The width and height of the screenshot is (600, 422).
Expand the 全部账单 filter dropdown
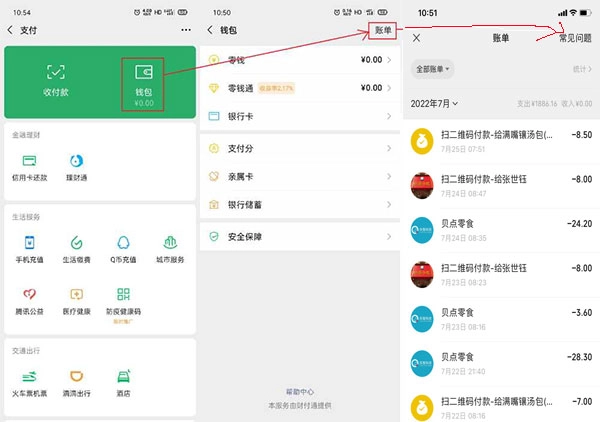coord(432,70)
